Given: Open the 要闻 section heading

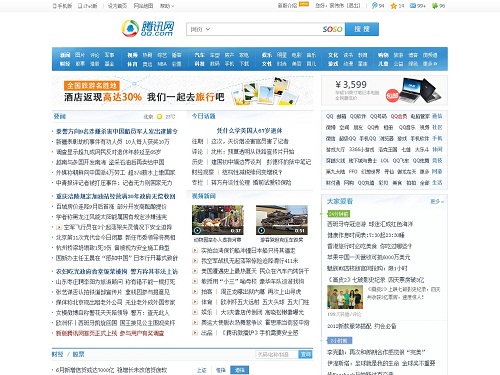Looking at the screenshot, I should pyautogui.click(x=60, y=116).
